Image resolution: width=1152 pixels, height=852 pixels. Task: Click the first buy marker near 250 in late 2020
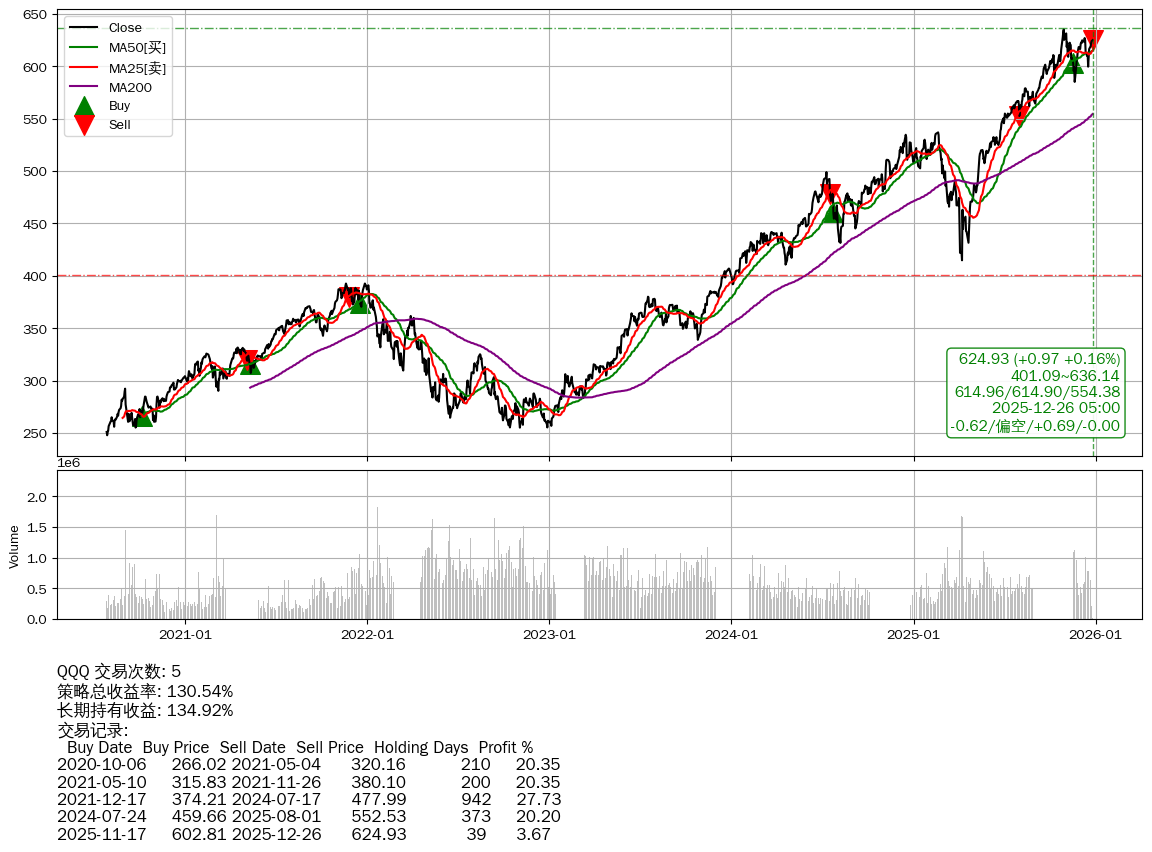click(x=144, y=416)
